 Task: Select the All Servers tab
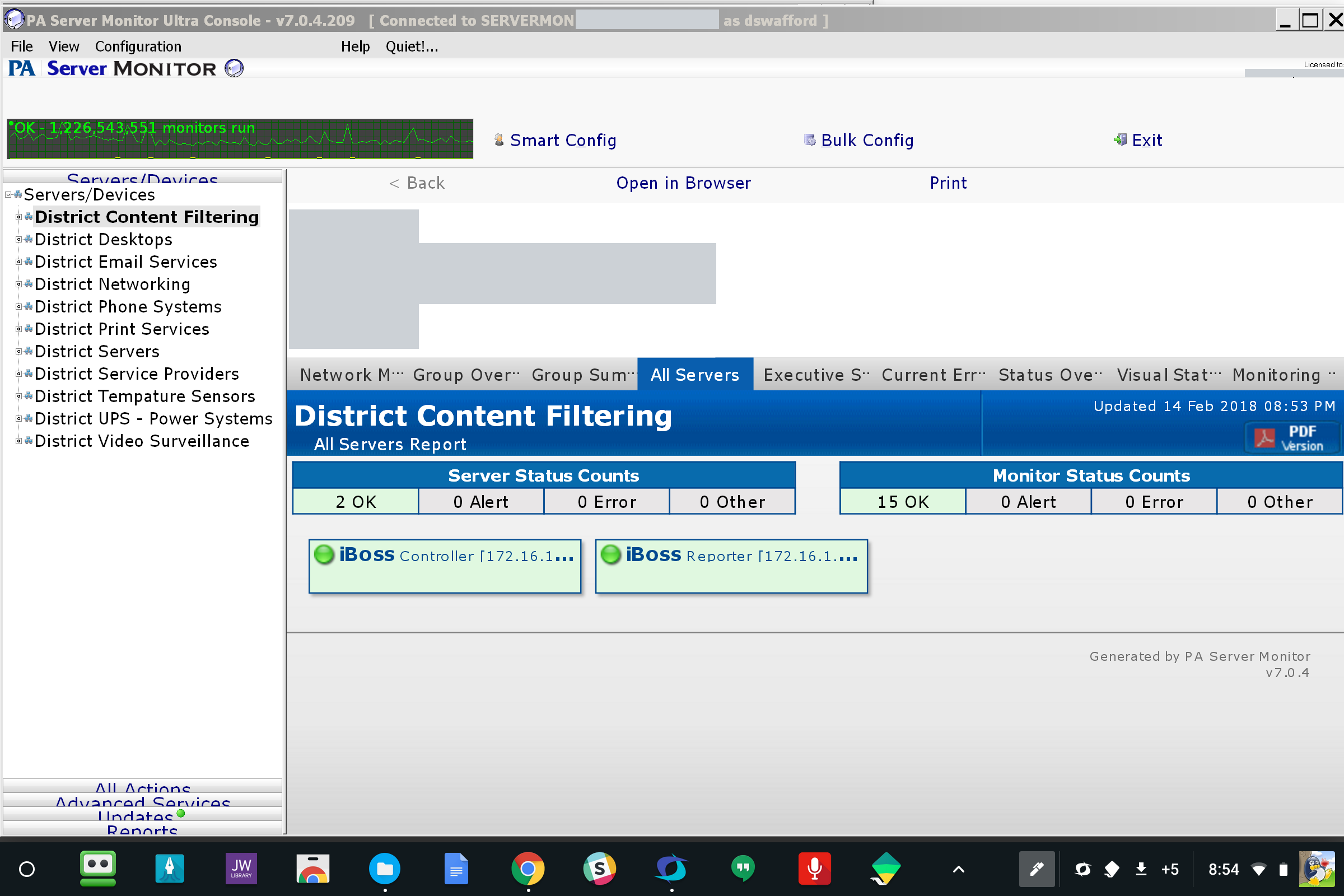[695, 375]
